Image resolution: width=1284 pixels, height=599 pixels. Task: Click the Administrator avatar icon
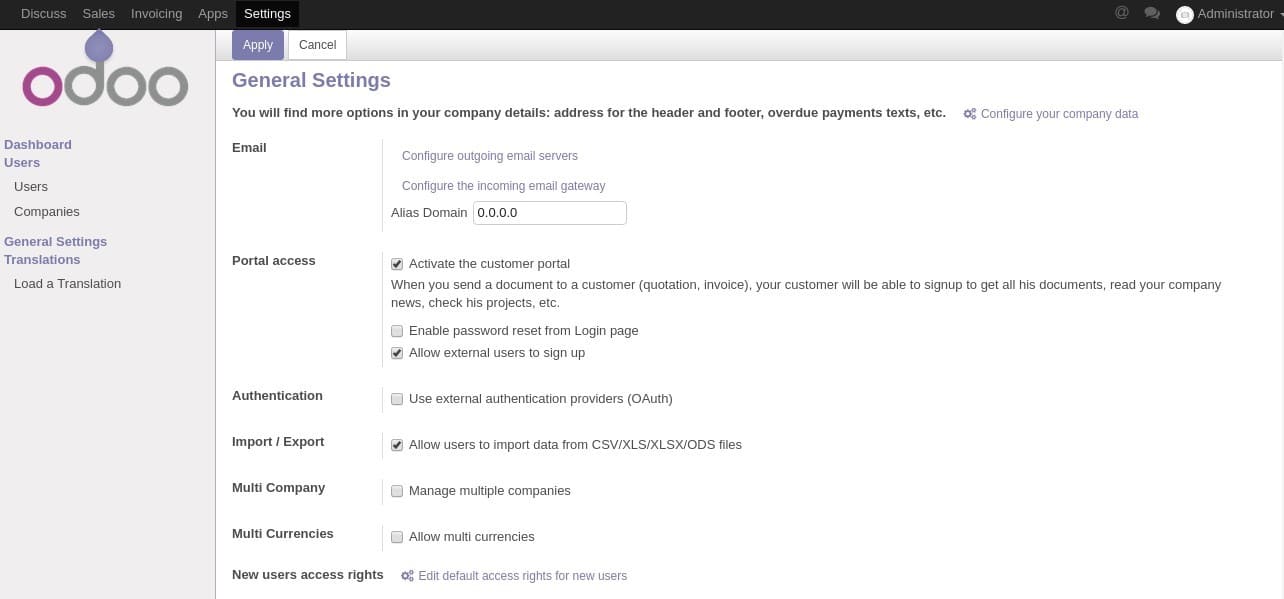[x=1185, y=14]
